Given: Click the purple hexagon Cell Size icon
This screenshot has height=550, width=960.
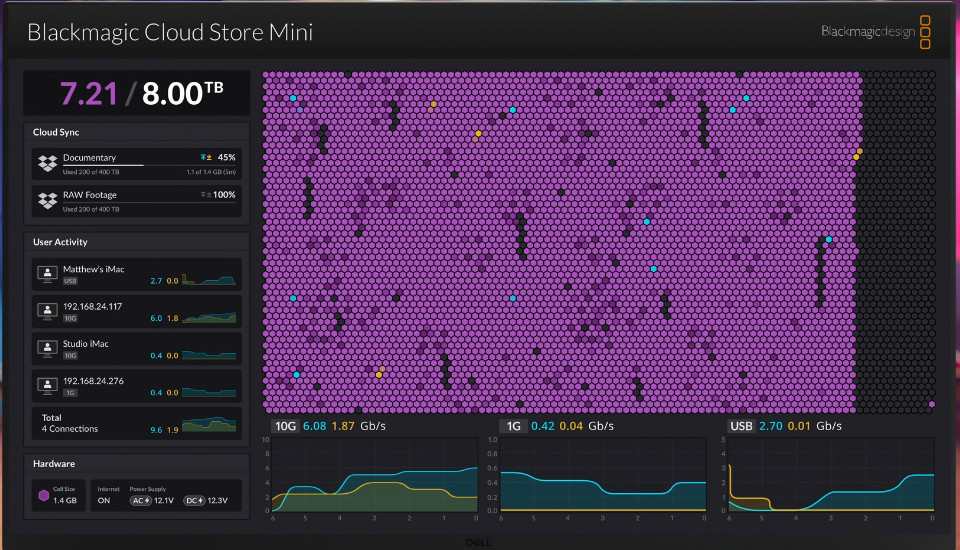Looking at the screenshot, I should [43, 495].
